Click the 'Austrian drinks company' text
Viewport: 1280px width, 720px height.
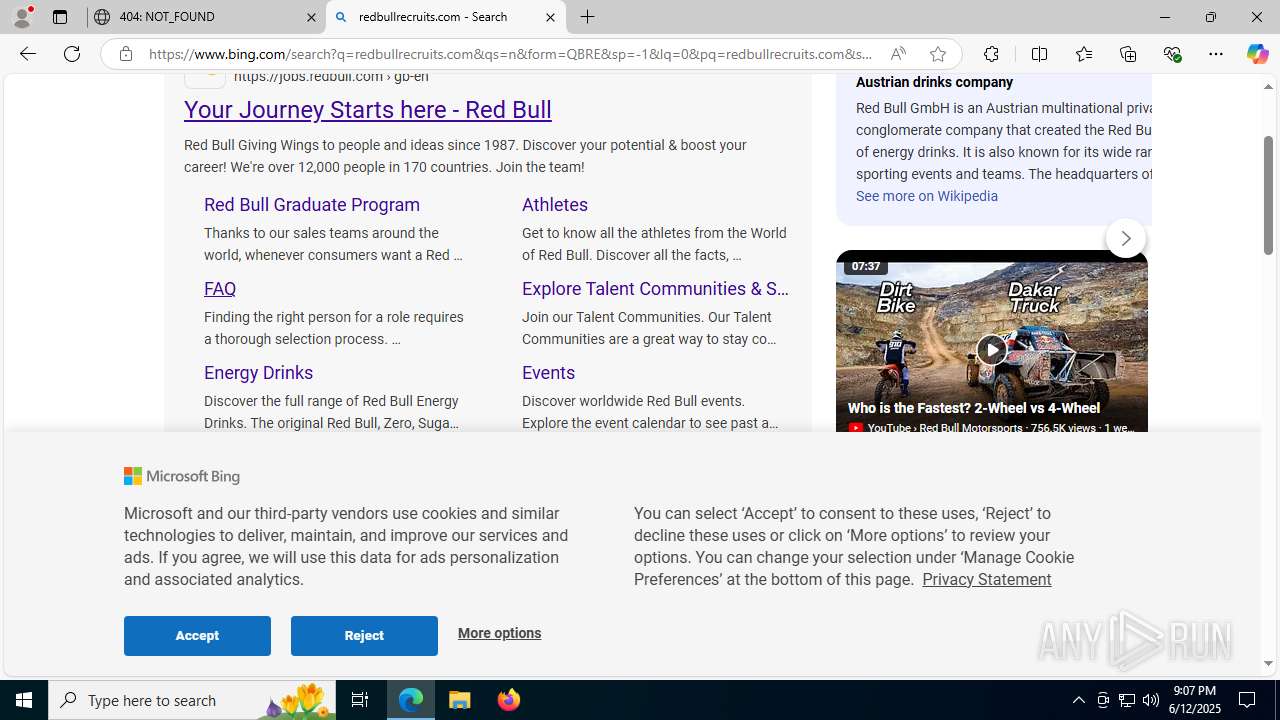coord(934,82)
